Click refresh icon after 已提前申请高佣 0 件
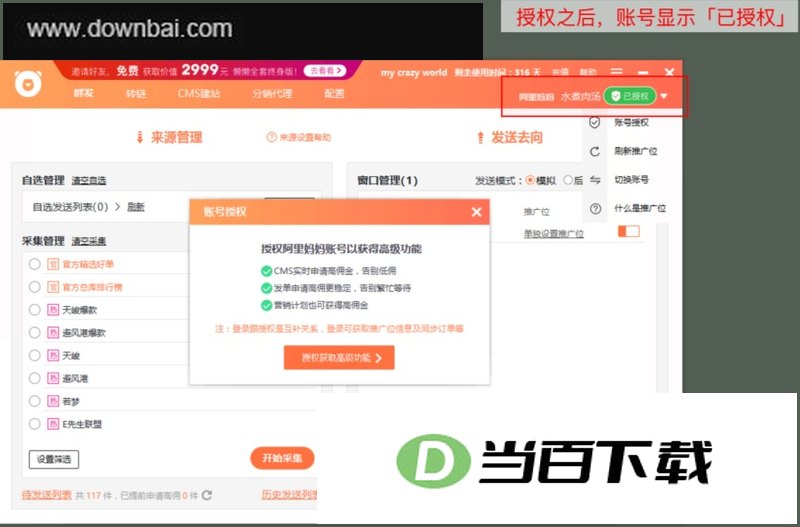This screenshot has width=800, height=527. 207,495
